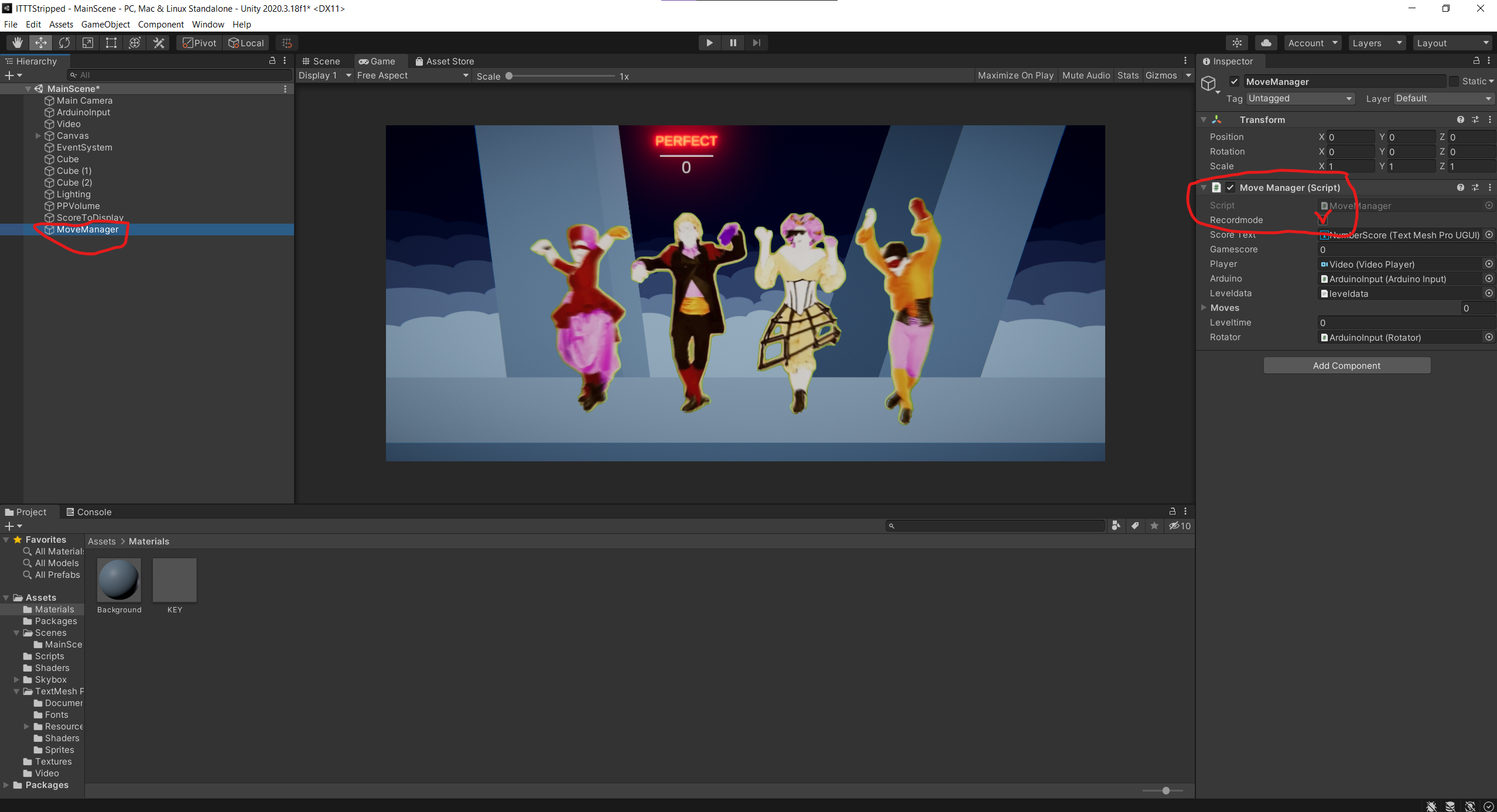Toggle Maximize On Play button

click(1015, 76)
